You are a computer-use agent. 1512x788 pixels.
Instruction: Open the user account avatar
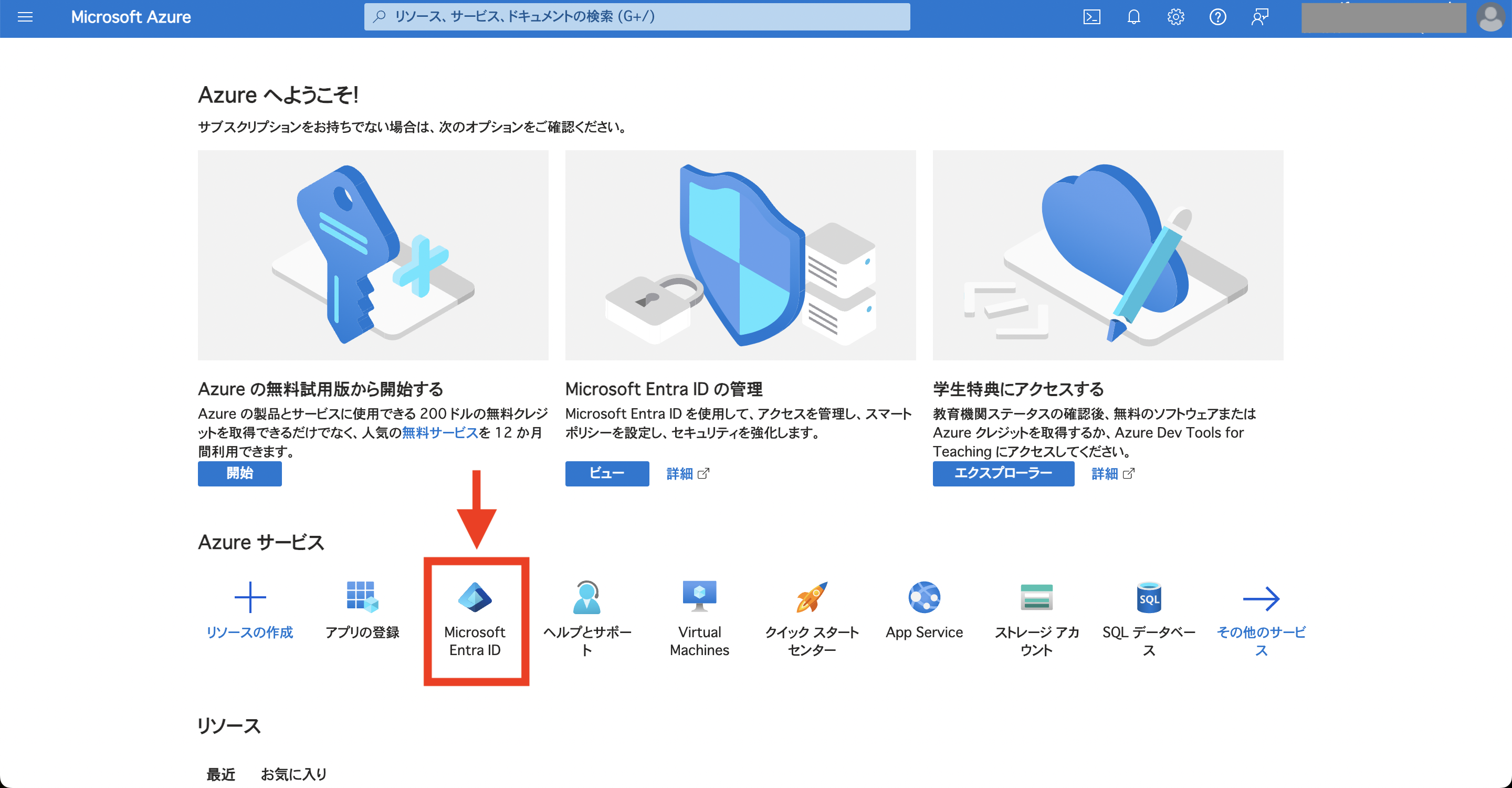click(1490, 17)
